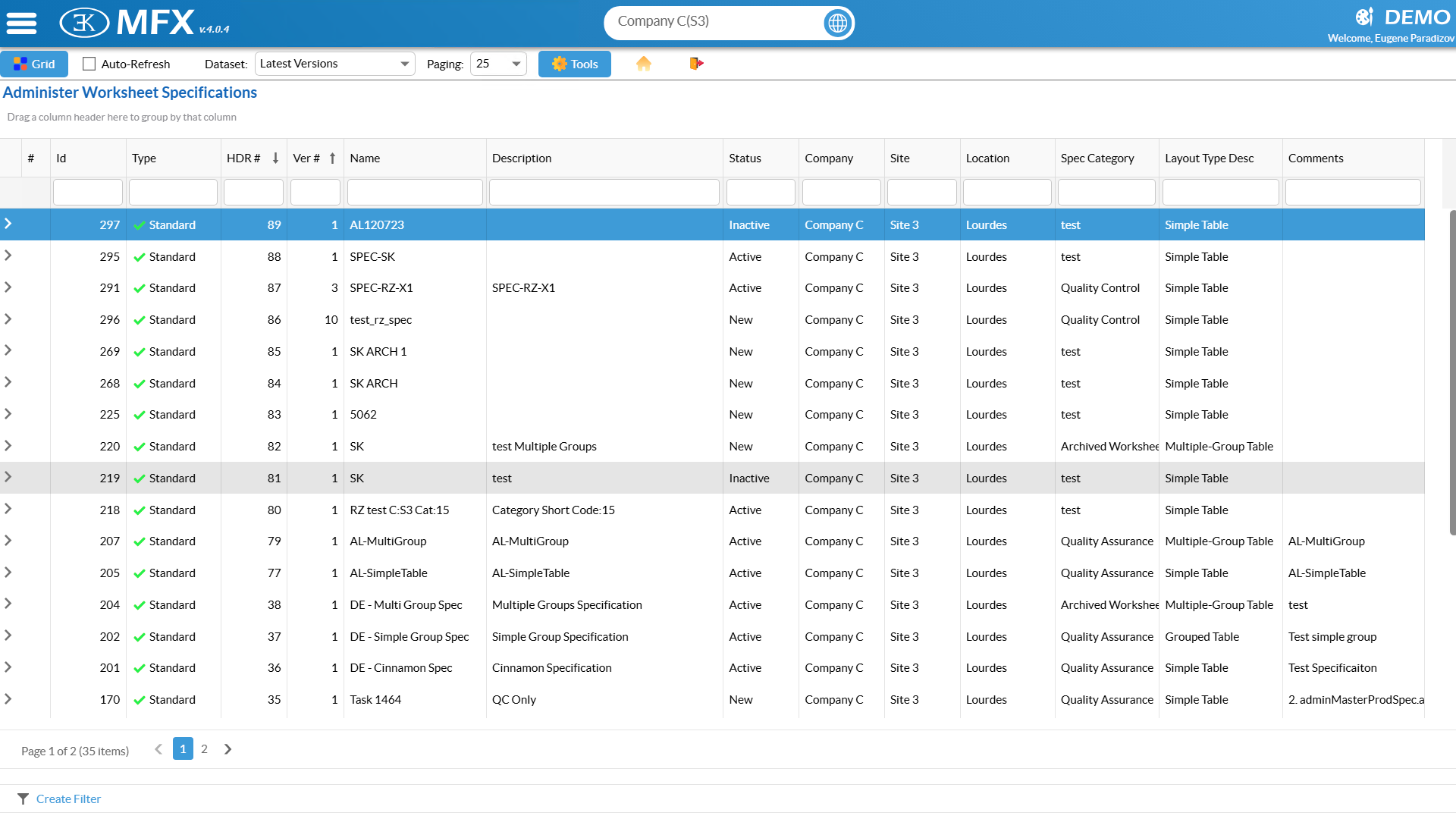
Task: Select description 'Cinnamon Specification'
Action: (x=604, y=668)
